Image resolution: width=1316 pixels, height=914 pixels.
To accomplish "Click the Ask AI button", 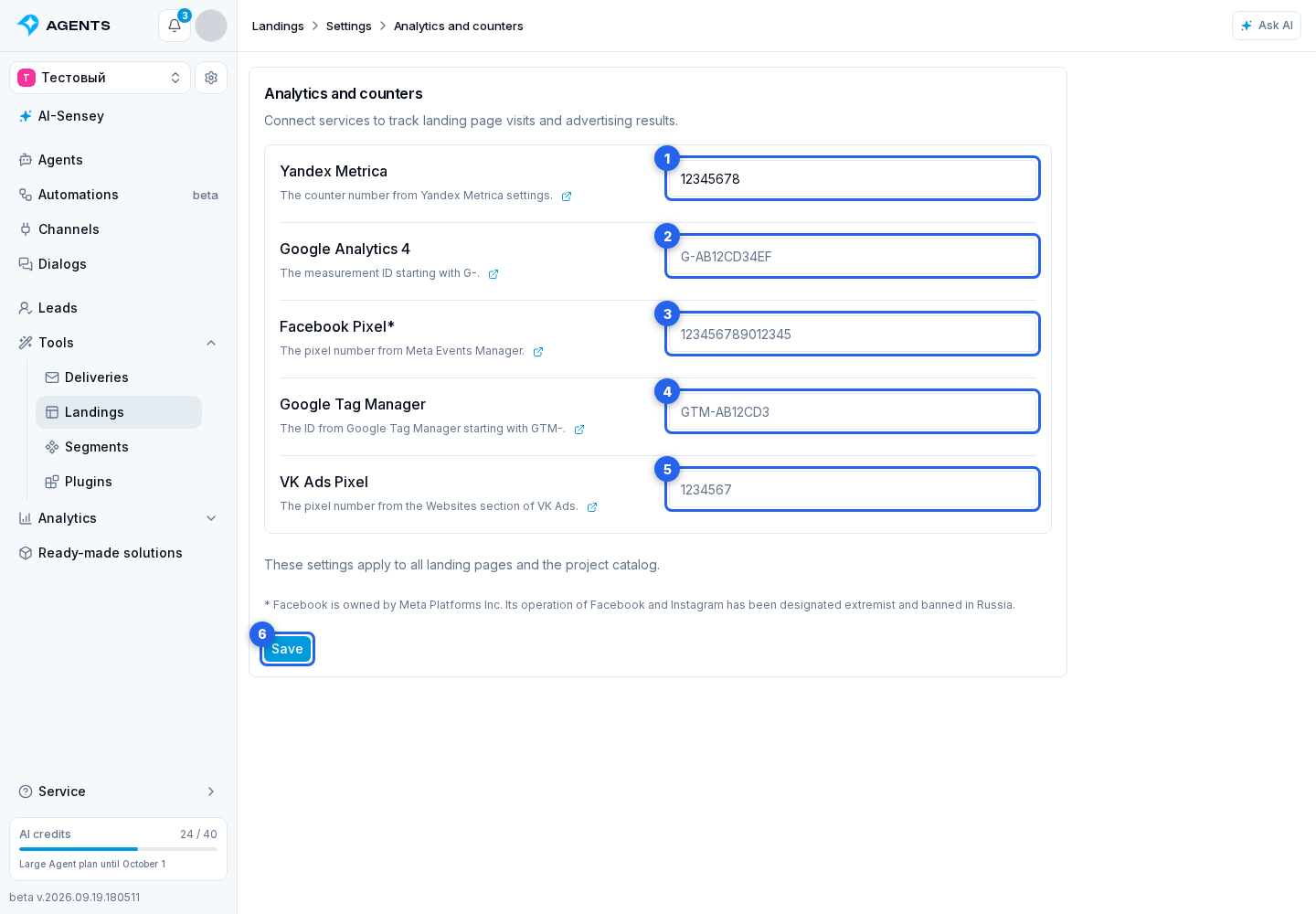I will (1267, 26).
